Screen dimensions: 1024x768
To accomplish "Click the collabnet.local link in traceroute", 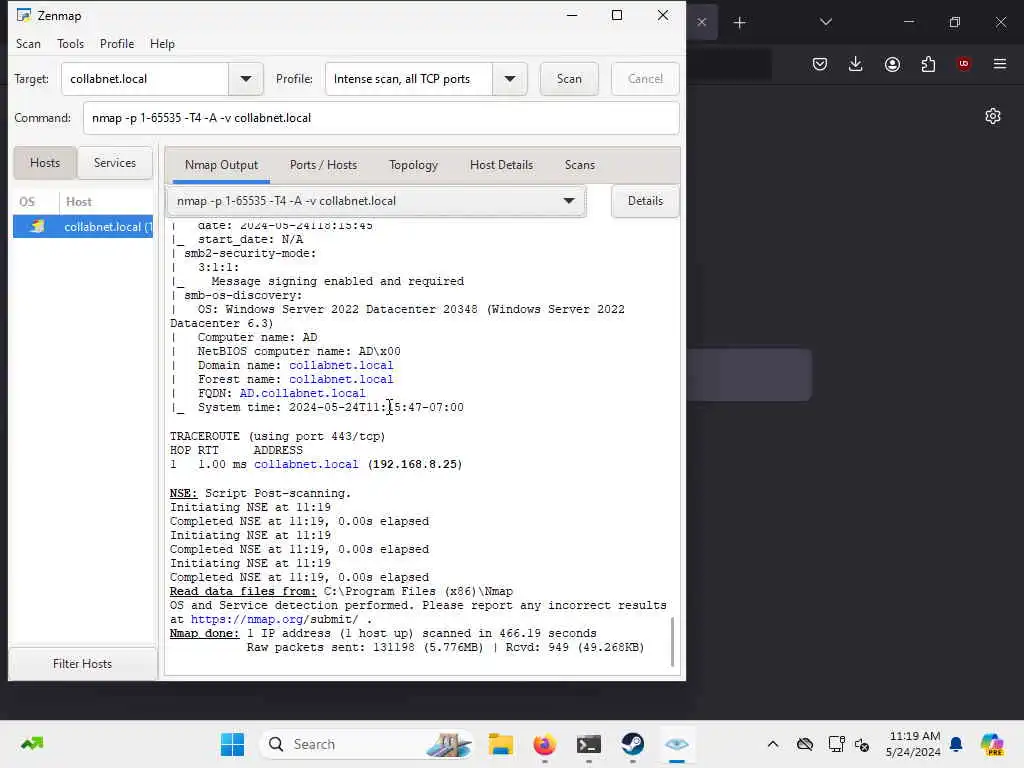I will [306, 464].
